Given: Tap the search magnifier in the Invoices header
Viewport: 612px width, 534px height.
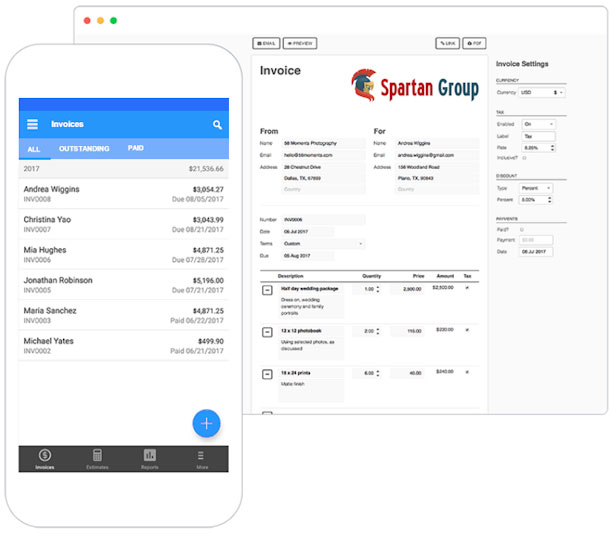Looking at the screenshot, I should pyautogui.click(x=217, y=125).
